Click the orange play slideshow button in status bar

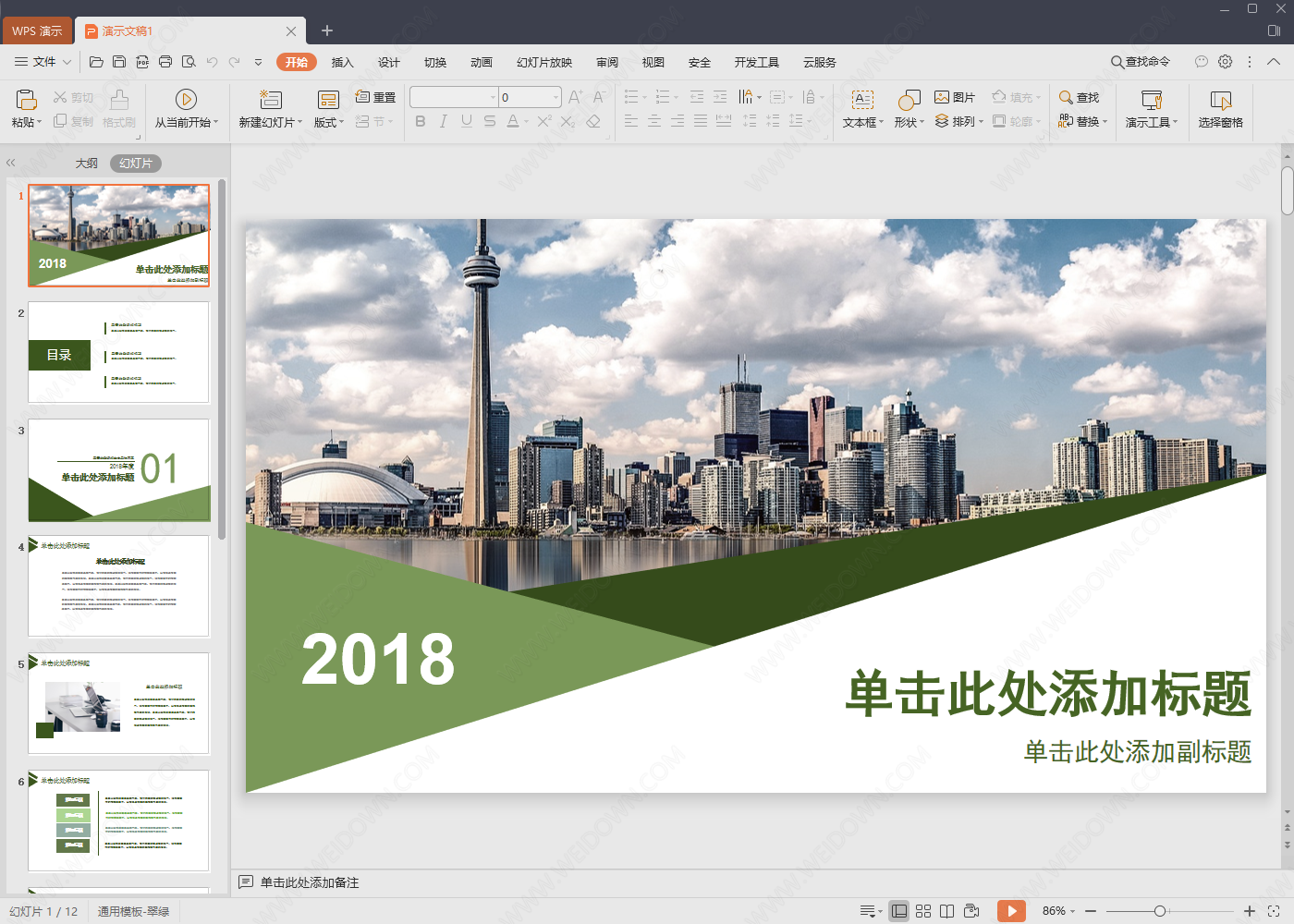point(1011,911)
